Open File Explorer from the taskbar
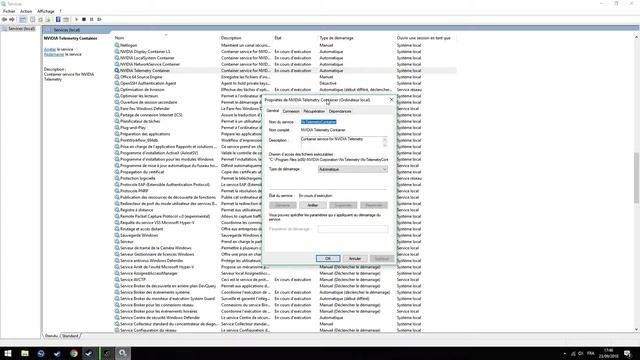The width and height of the screenshot is (640, 360). click(x=25, y=353)
